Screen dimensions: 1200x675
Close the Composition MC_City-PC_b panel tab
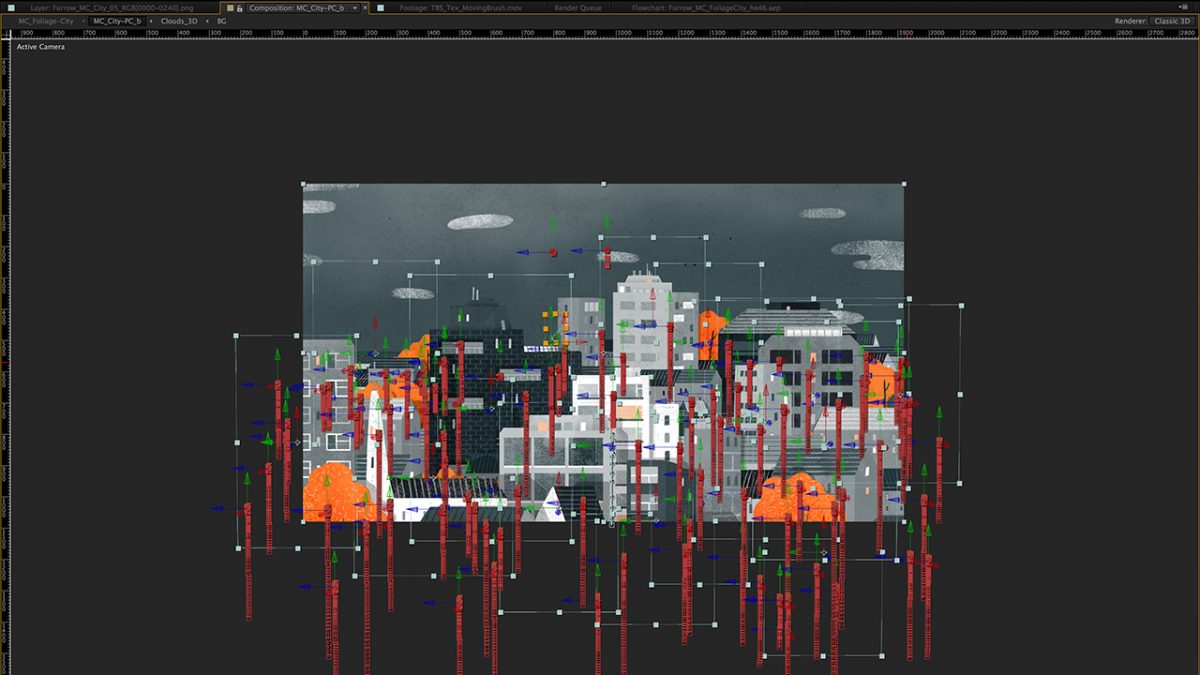(366, 8)
